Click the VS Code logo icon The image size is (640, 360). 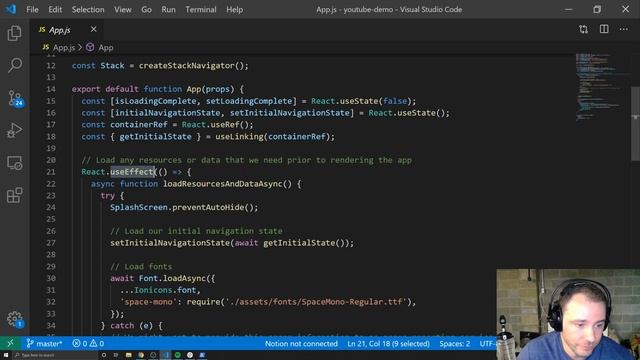[x=11, y=9]
